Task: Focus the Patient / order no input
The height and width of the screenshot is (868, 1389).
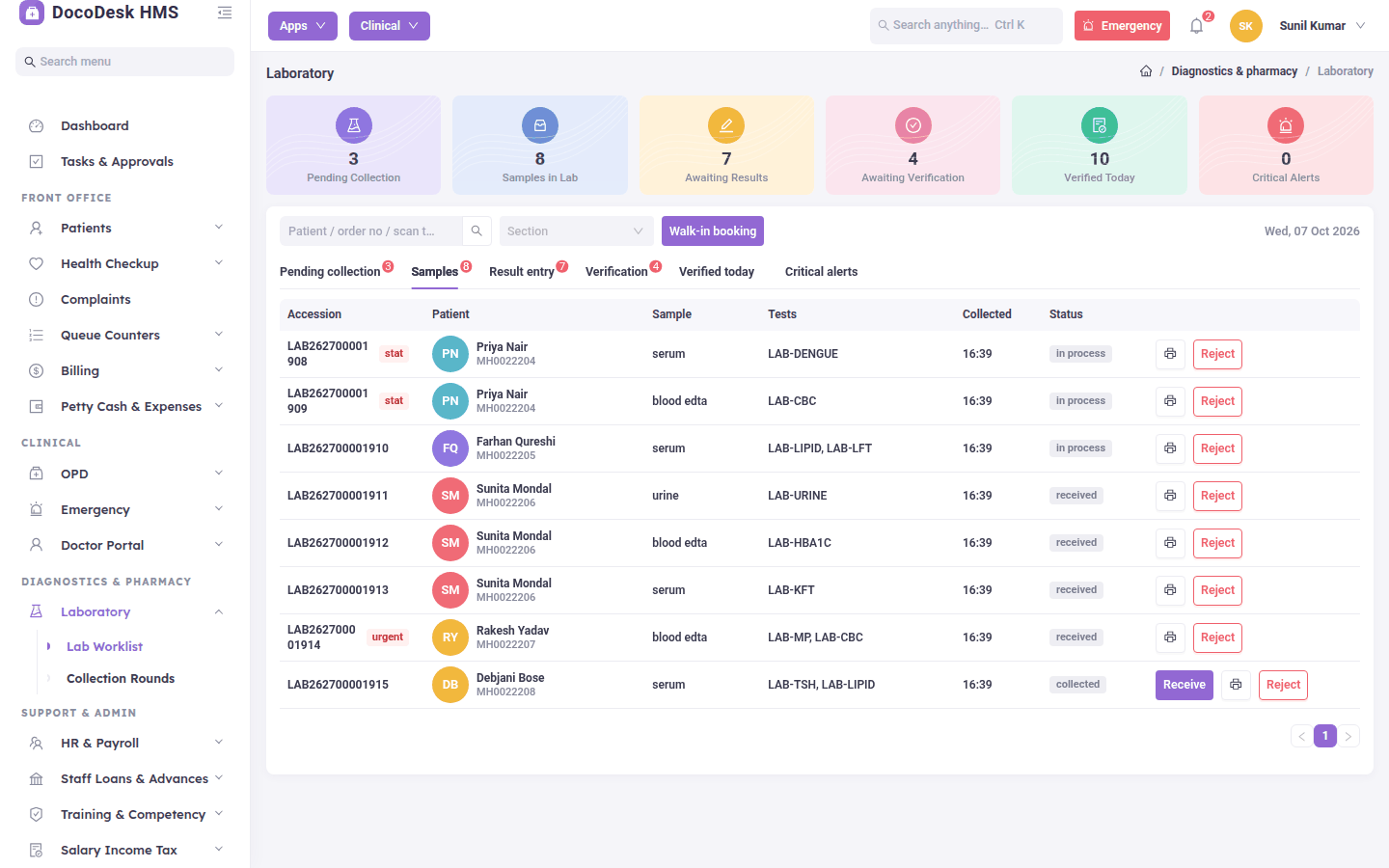Action: (x=371, y=231)
